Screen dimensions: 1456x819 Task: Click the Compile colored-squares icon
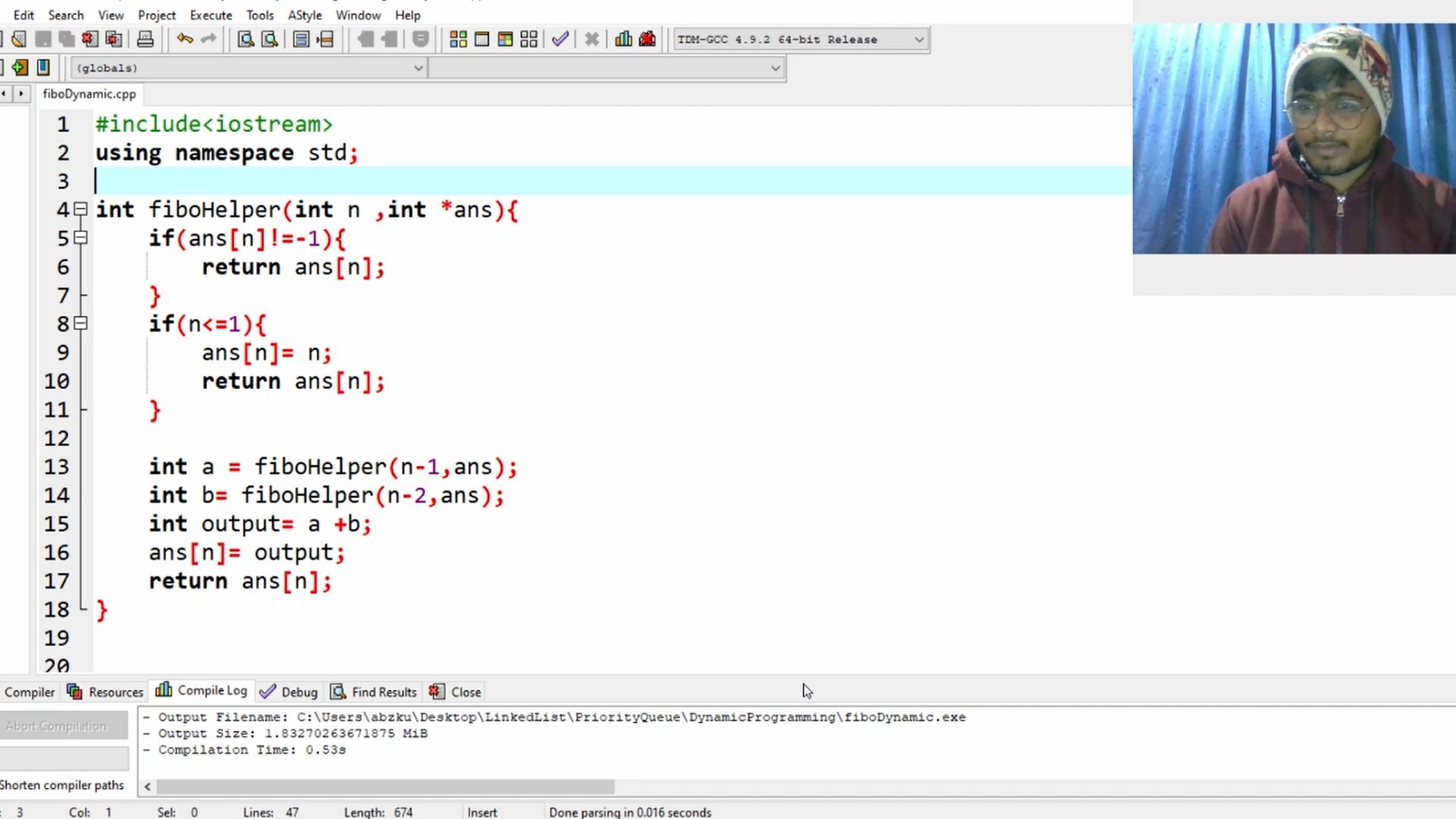458,39
